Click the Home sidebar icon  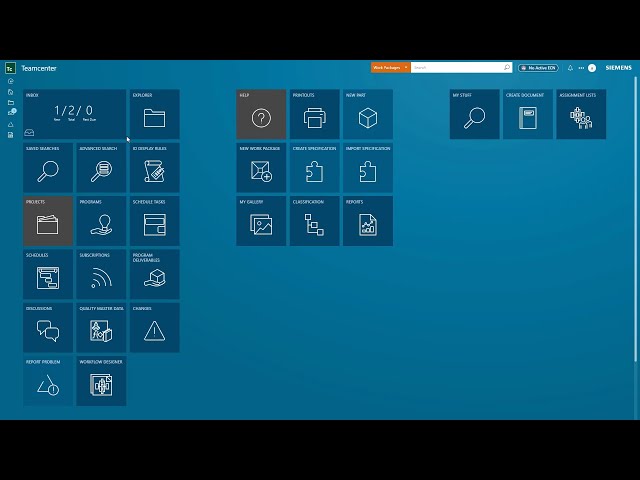click(x=11, y=92)
